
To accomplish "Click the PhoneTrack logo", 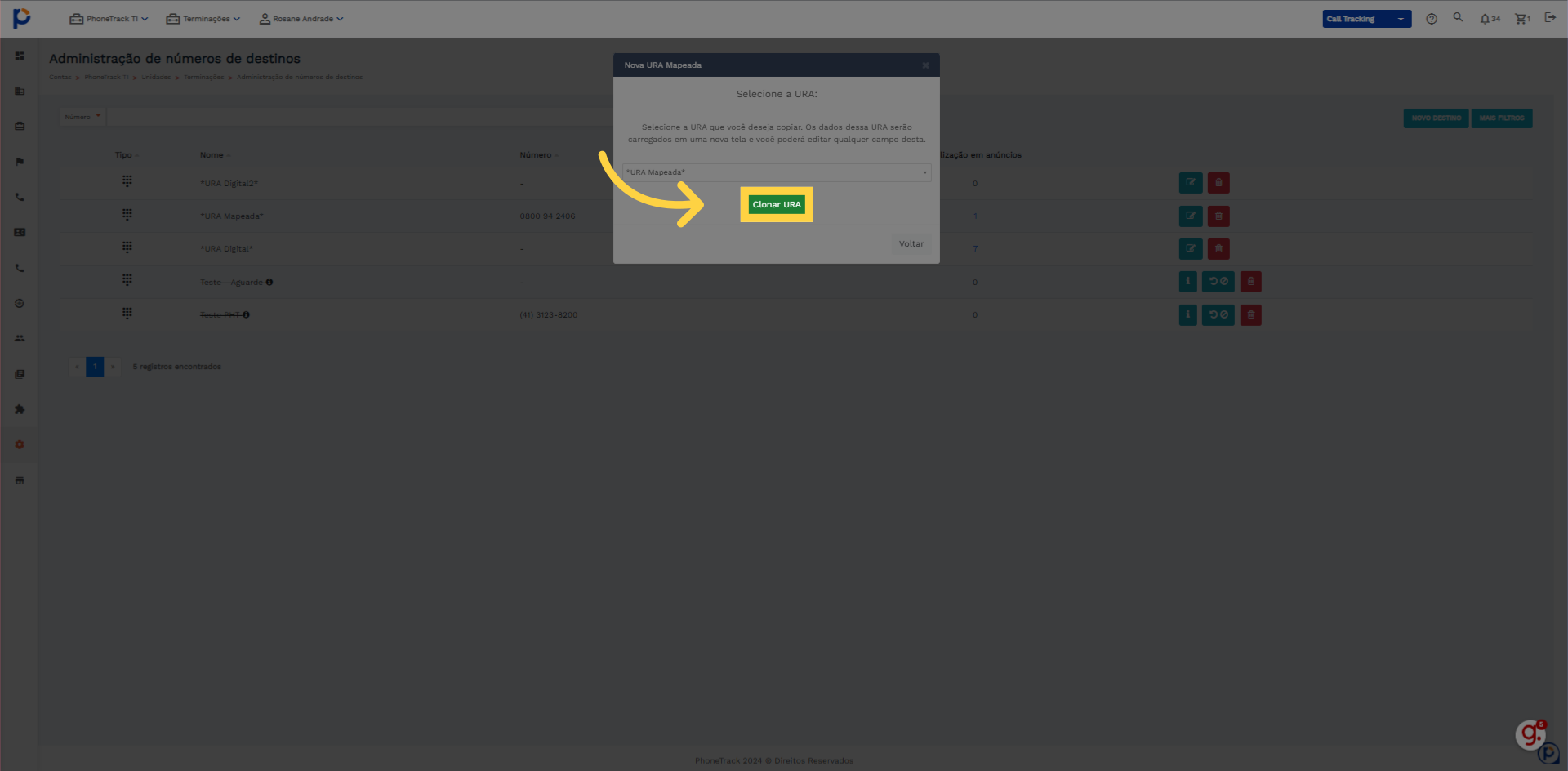I will [22, 17].
